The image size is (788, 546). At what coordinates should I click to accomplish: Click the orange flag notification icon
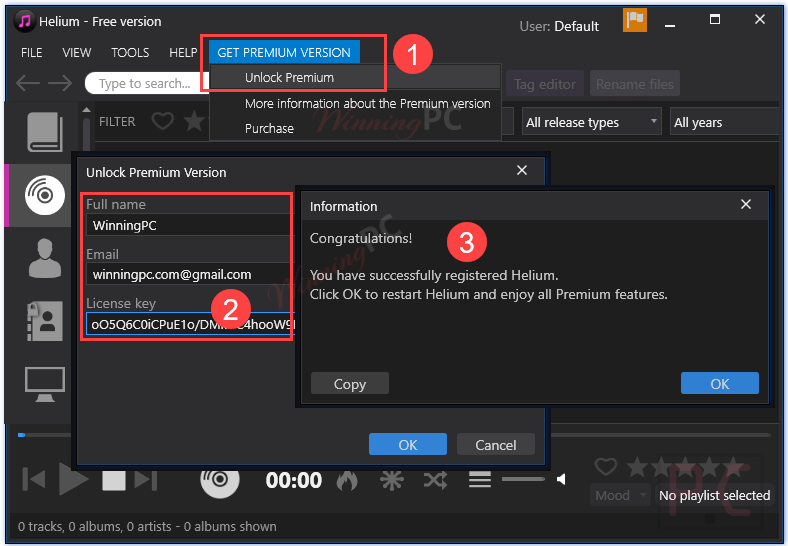635,20
